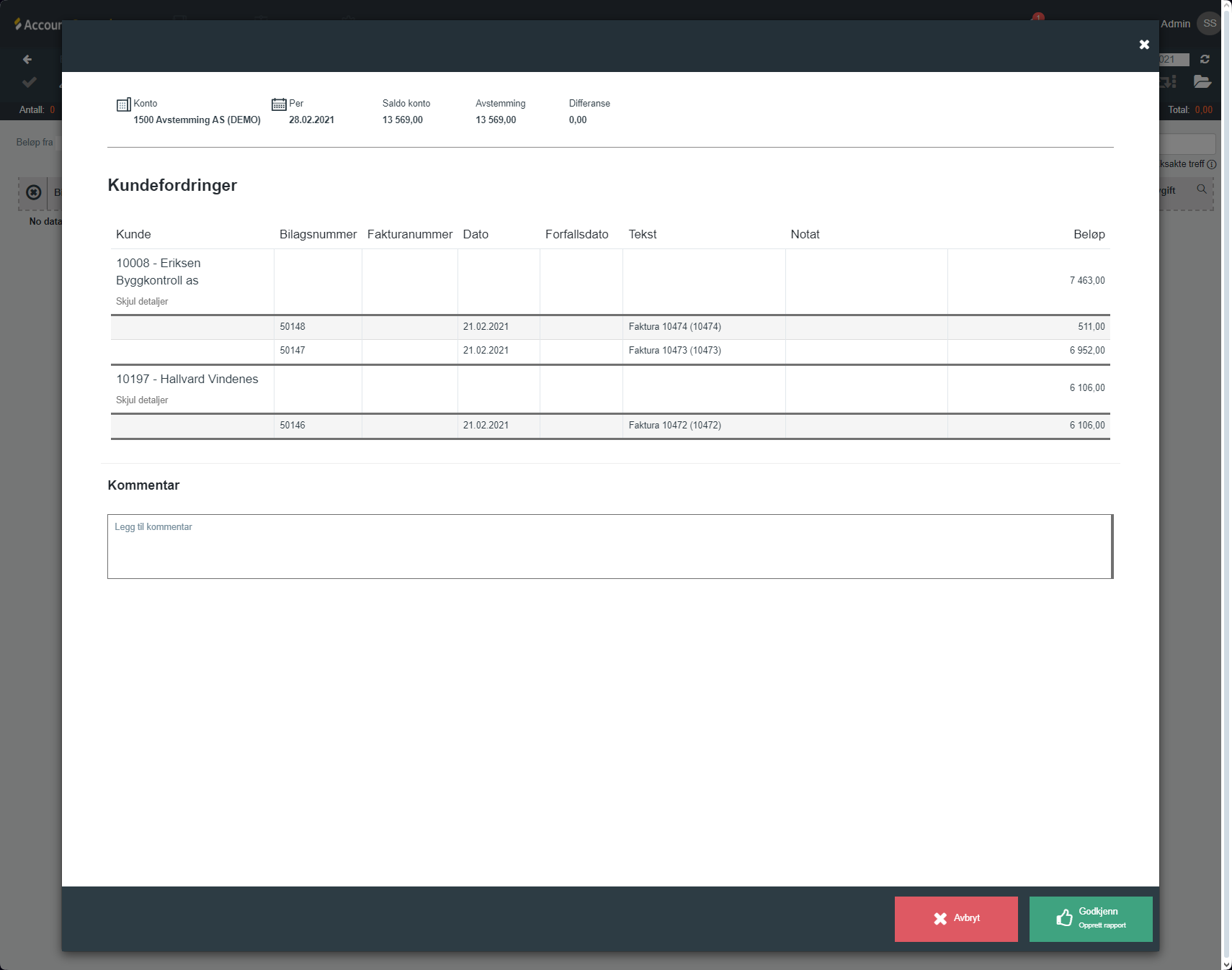Click the search magnifier icon in the grid
Viewport: 1232px width, 970px height.
tap(1202, 189)
